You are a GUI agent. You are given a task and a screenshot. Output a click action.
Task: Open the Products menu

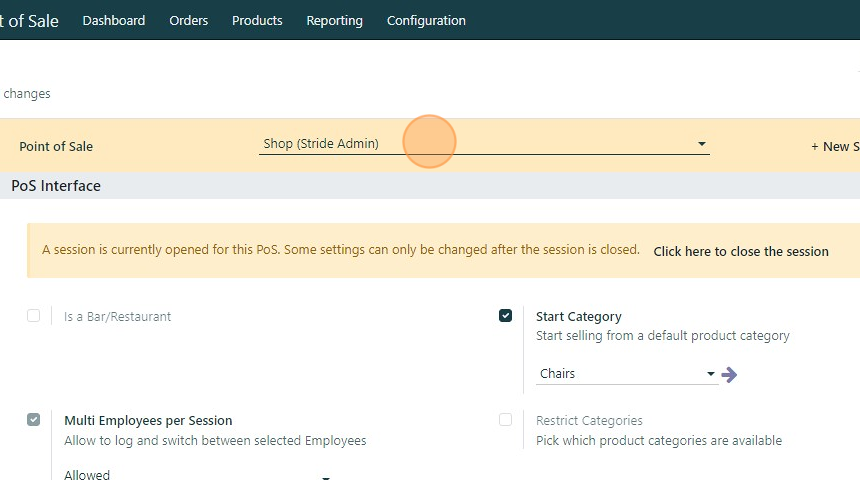(x=257, y=20)
